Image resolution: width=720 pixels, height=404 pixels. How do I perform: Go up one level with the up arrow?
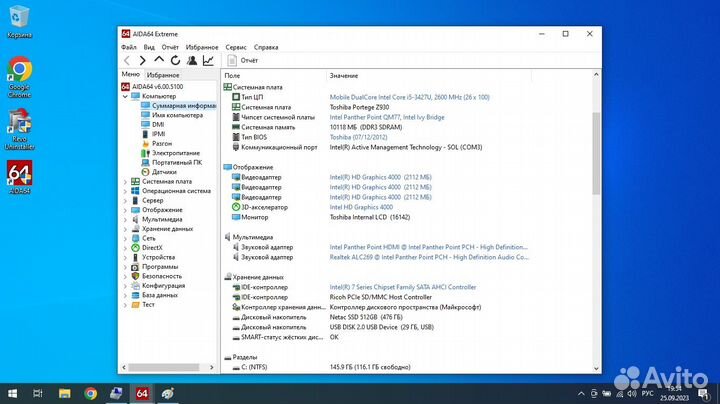159,60
